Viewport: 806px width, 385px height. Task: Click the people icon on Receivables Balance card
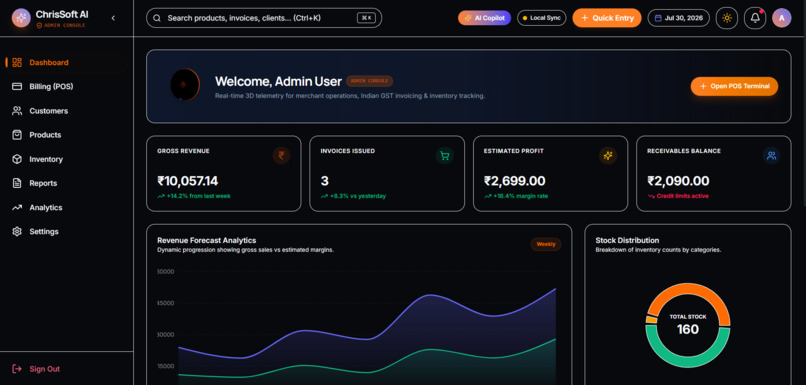[x=771, y=156]
